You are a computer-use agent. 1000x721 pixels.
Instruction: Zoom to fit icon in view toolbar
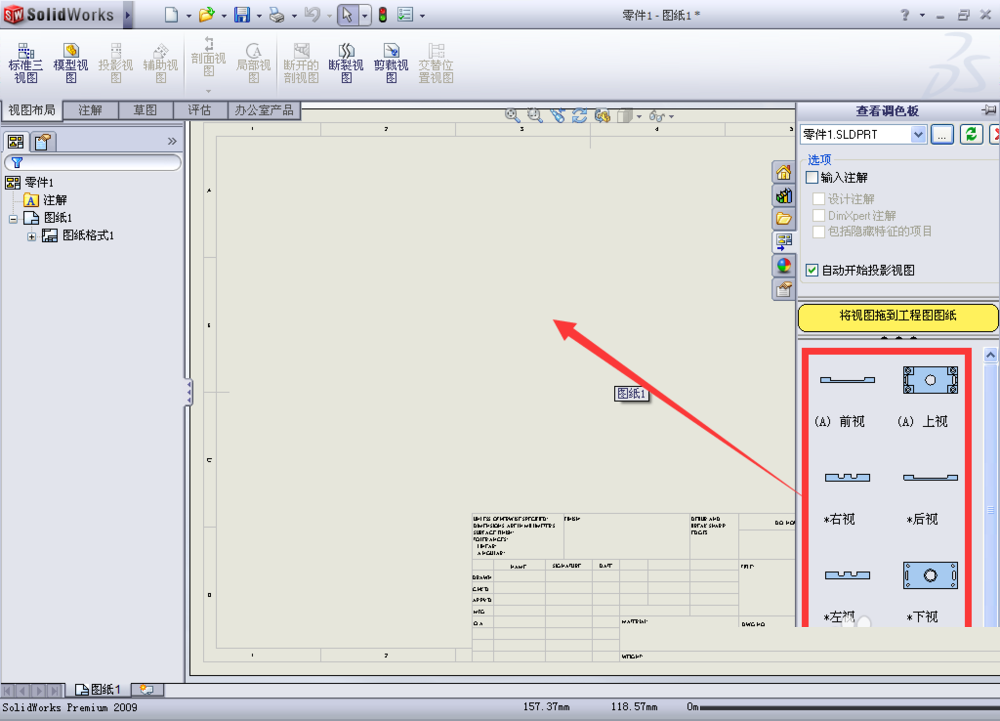click(511, 115)
